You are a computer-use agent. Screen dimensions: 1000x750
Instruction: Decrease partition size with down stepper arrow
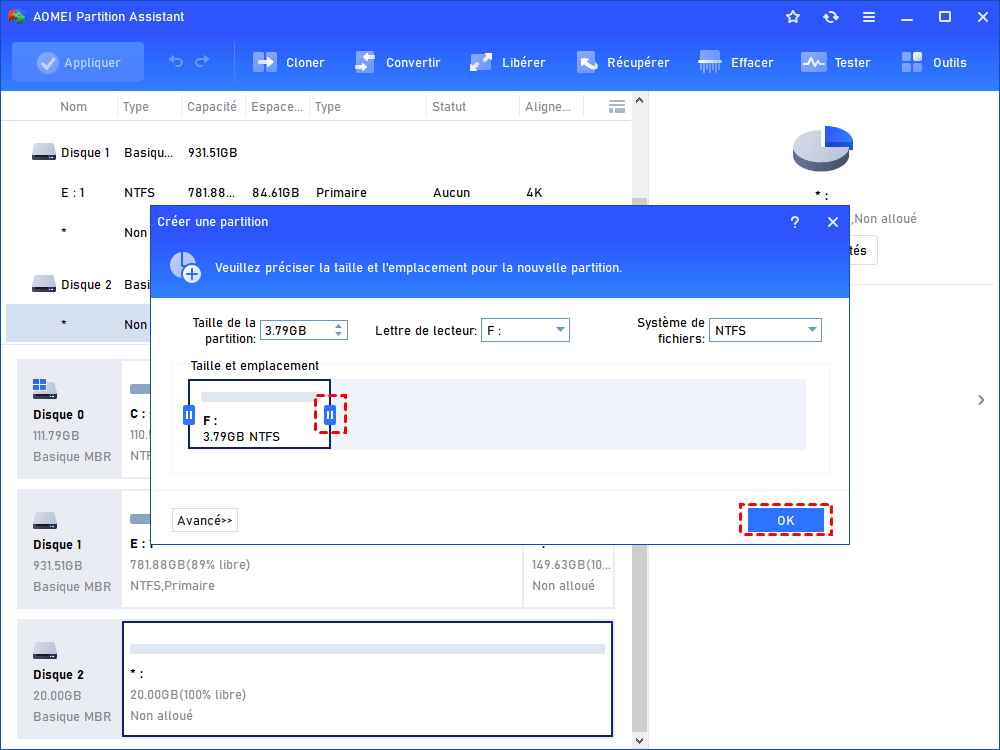(339, 335)
